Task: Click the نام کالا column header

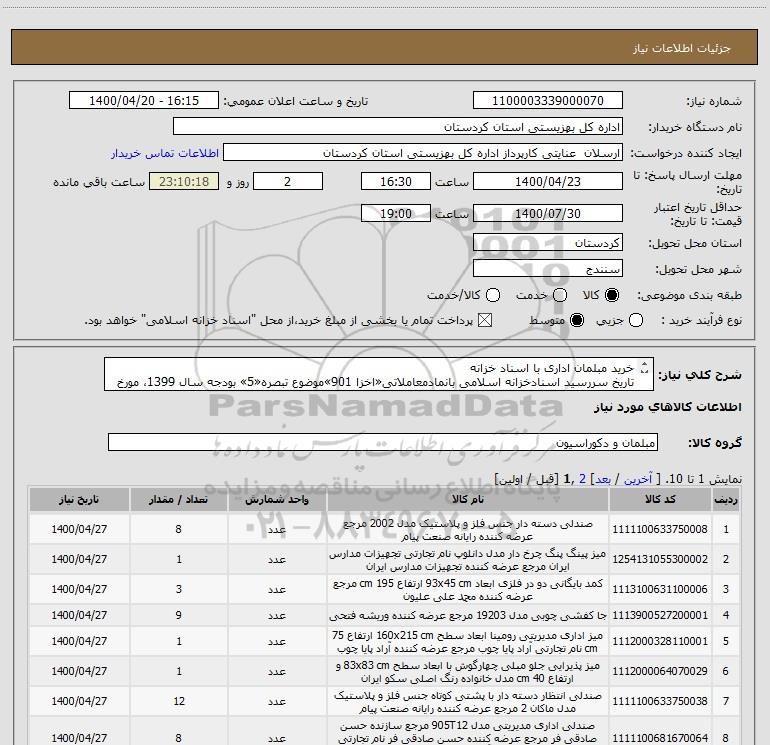Action: point(468,499)
